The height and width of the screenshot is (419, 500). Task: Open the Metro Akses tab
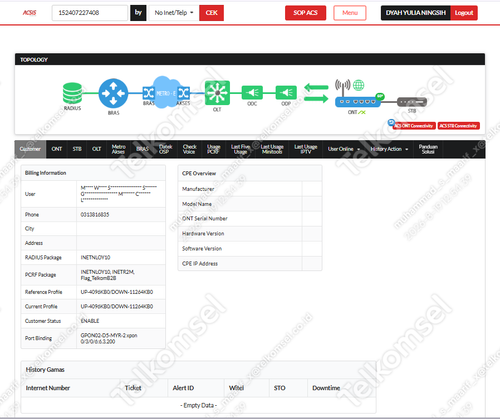click(x=118, y=149)
